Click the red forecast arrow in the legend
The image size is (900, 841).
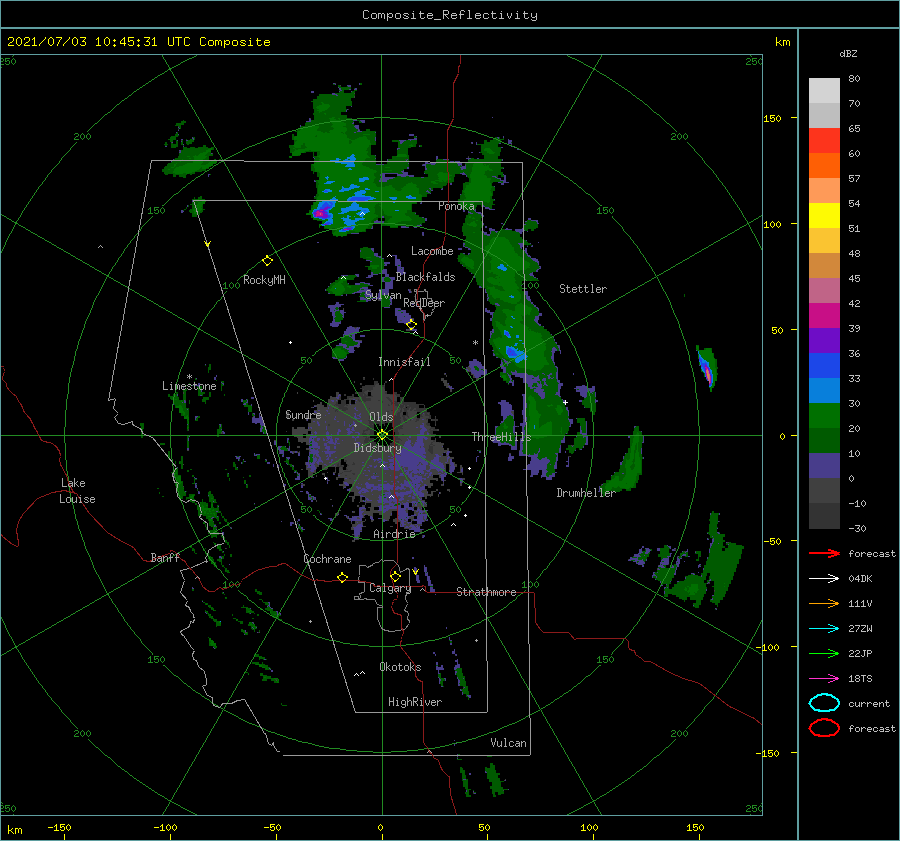pos(824,553)
